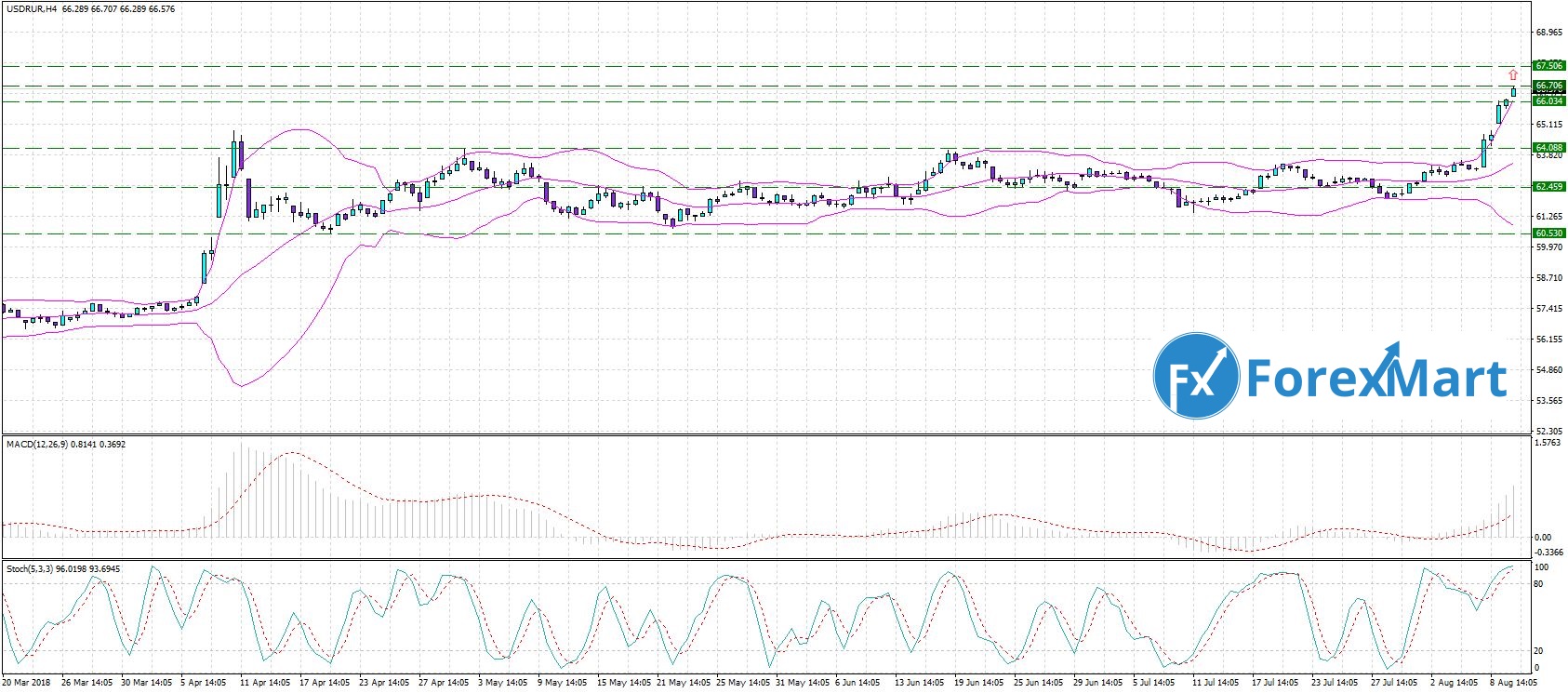The height and width of the screenshot is (693, 1568).
Task: Click the 20 Mar 2018 date label
Action: (x=28, y=683)
